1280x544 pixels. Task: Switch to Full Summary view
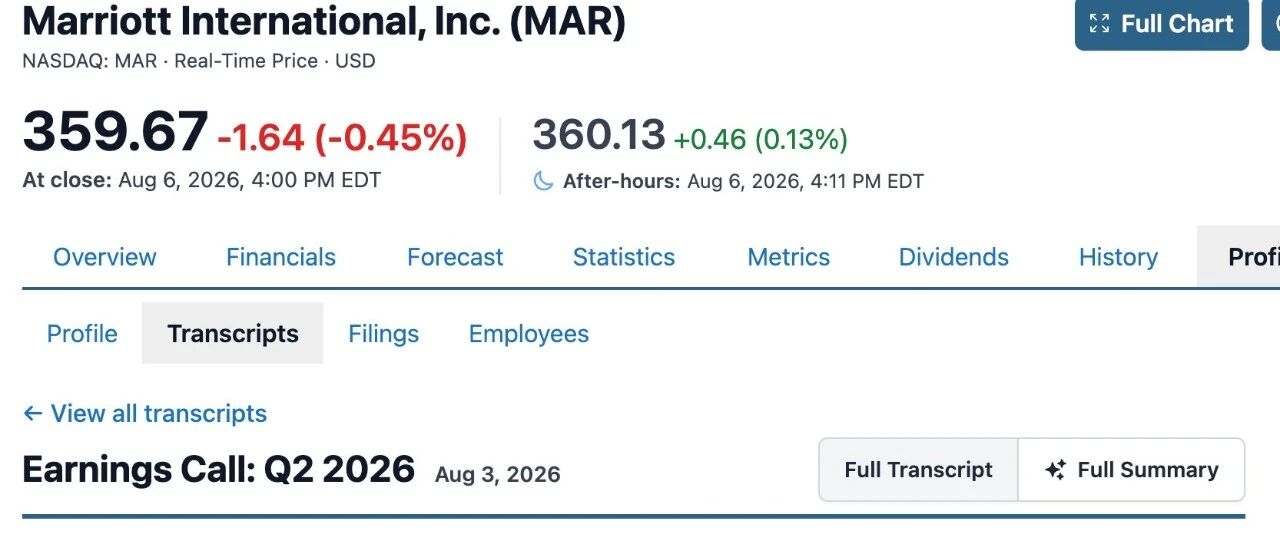point(1131,469)
